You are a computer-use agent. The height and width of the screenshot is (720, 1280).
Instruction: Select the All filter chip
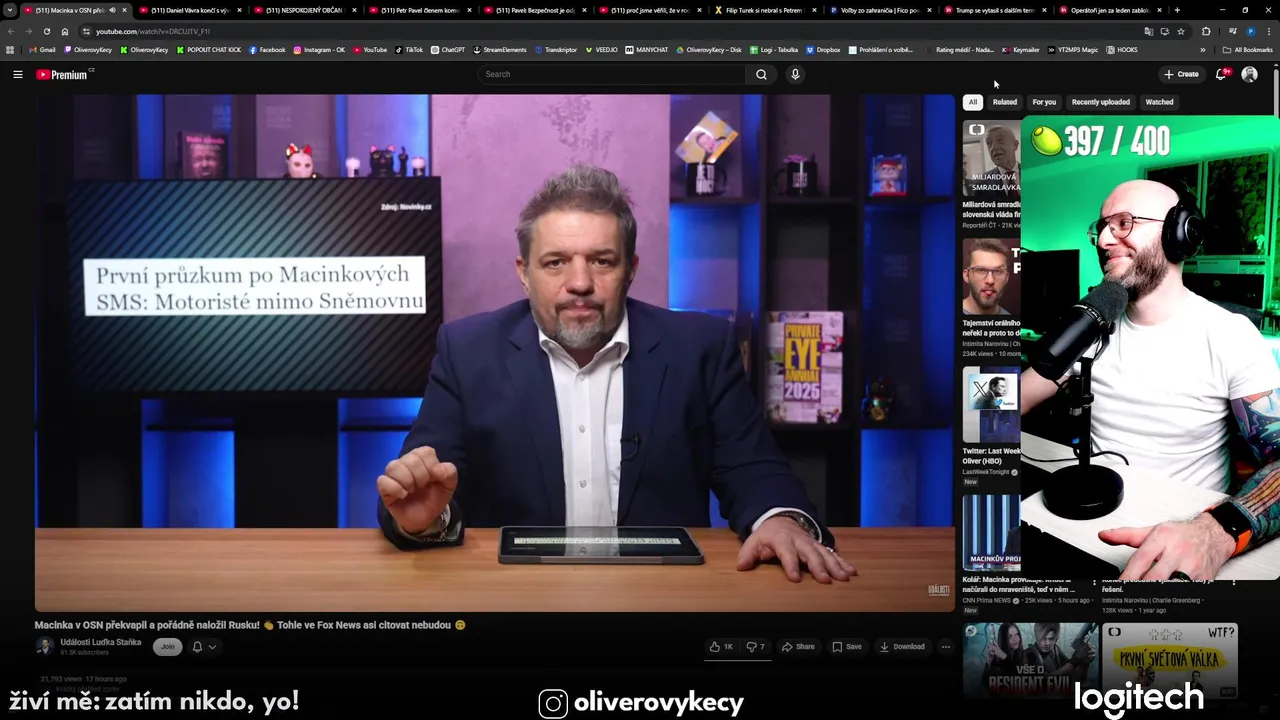[972, 102]
